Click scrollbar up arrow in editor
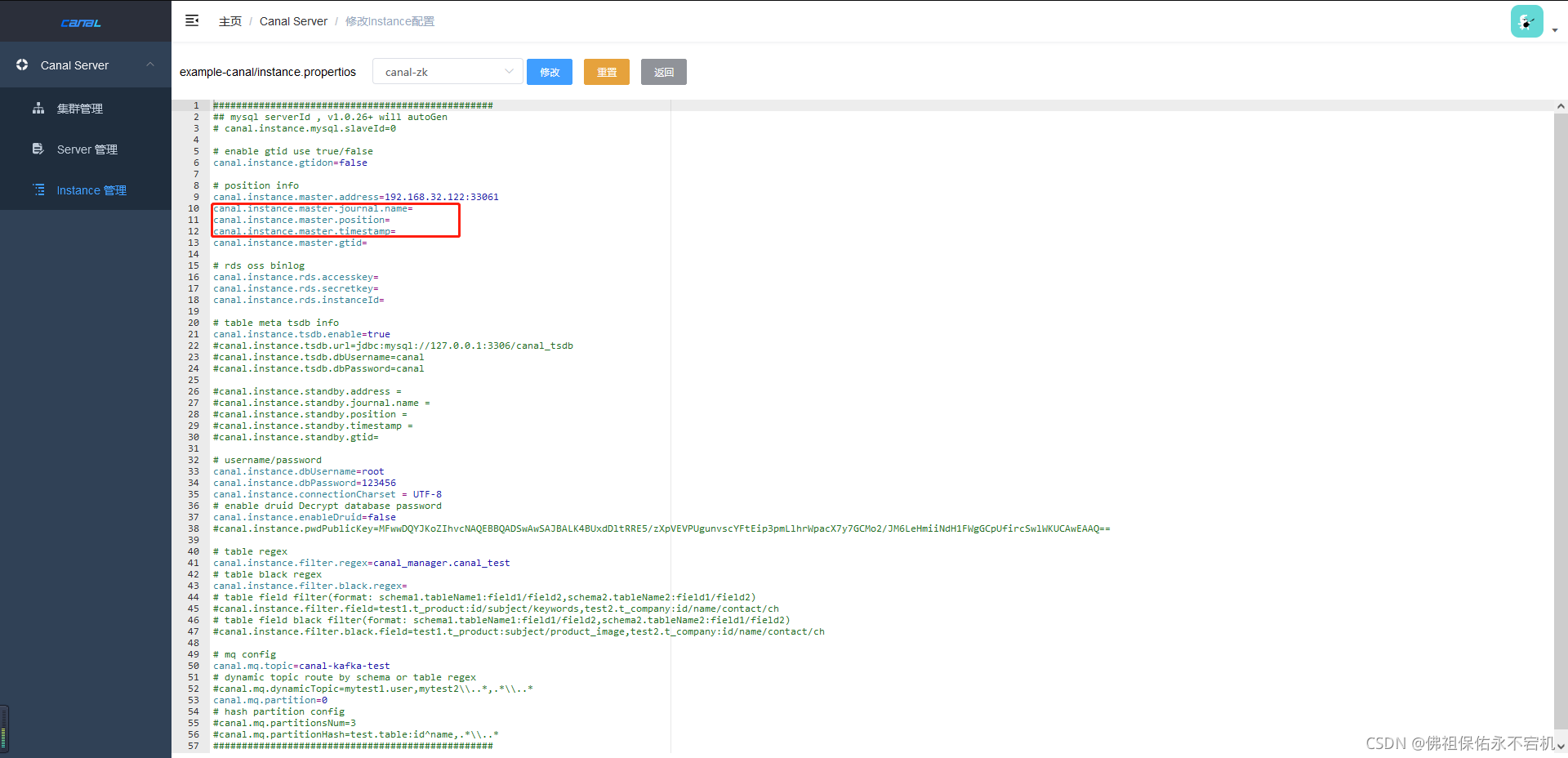The image size is (1568, 758). [x=1561, y=106]
